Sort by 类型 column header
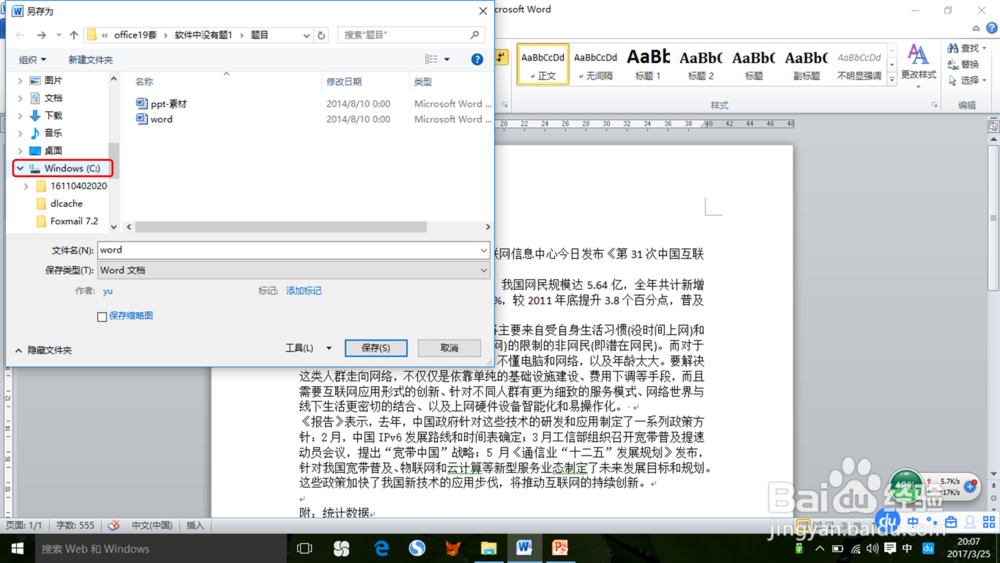The image size is (1000, 563). (423, 82)
